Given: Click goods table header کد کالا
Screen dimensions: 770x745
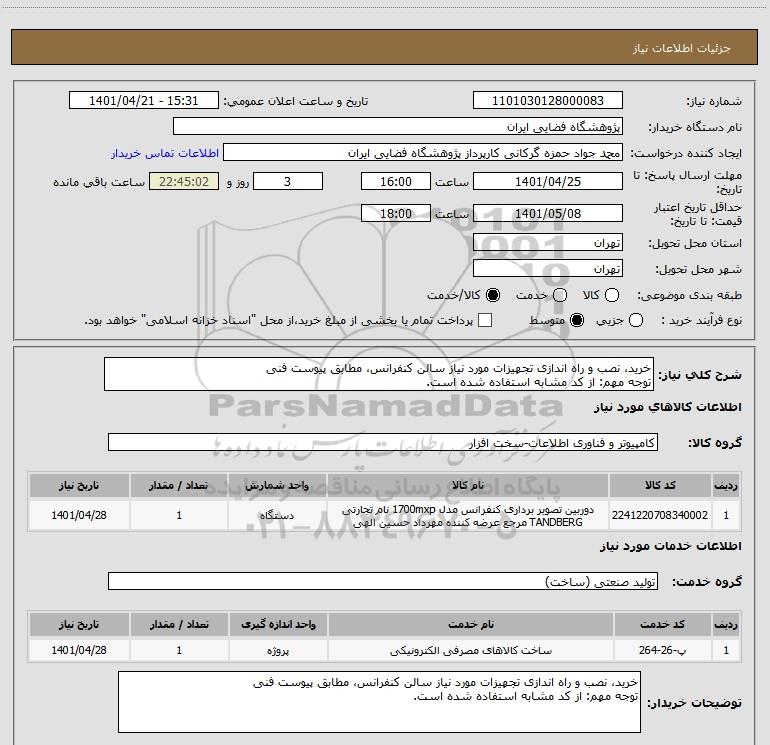Looking at the screenshot, I should pyautogui.click(x=660, y=485).
